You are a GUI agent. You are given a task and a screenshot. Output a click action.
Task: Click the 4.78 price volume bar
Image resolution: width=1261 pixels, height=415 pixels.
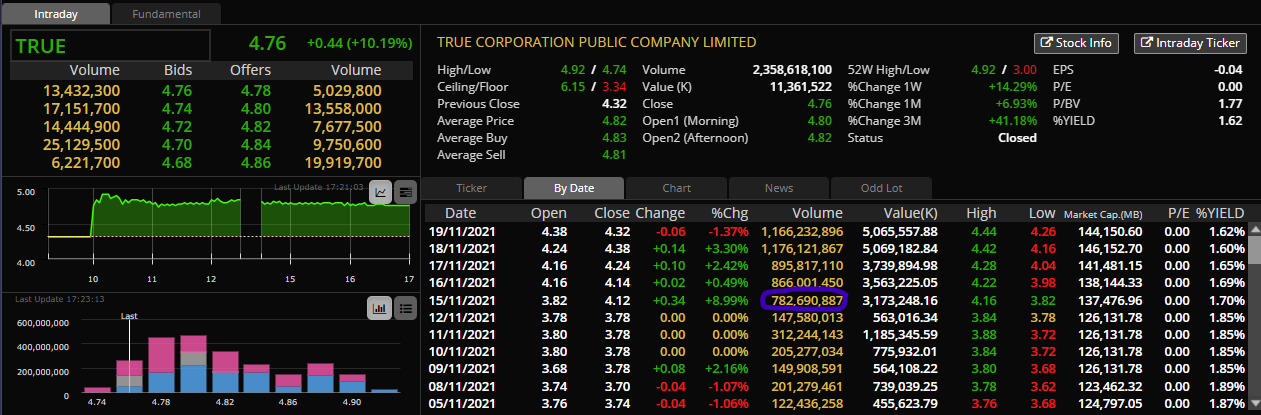pos(162,364)
